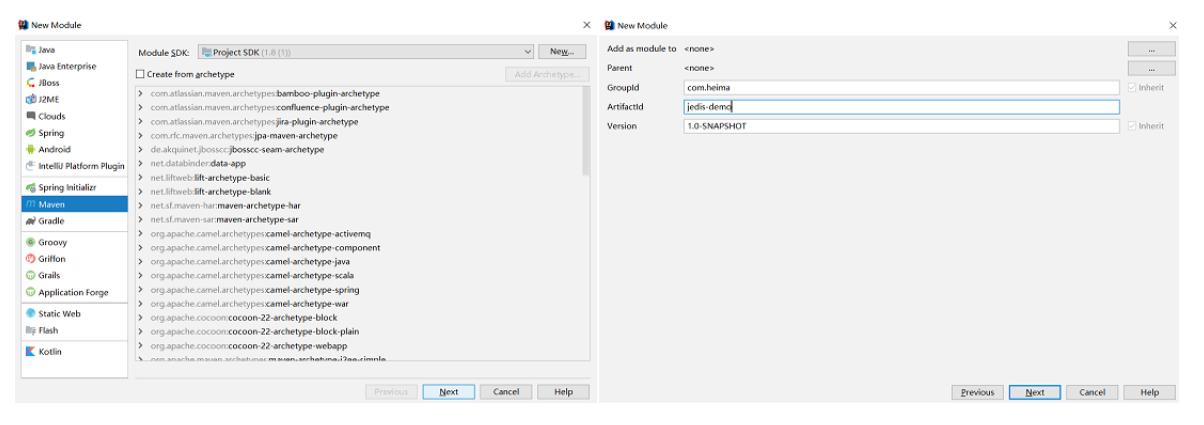This screenshot has height=425, width=1204.
Task: Select camel-archetype-component row
Action: [x=359, y=247]
